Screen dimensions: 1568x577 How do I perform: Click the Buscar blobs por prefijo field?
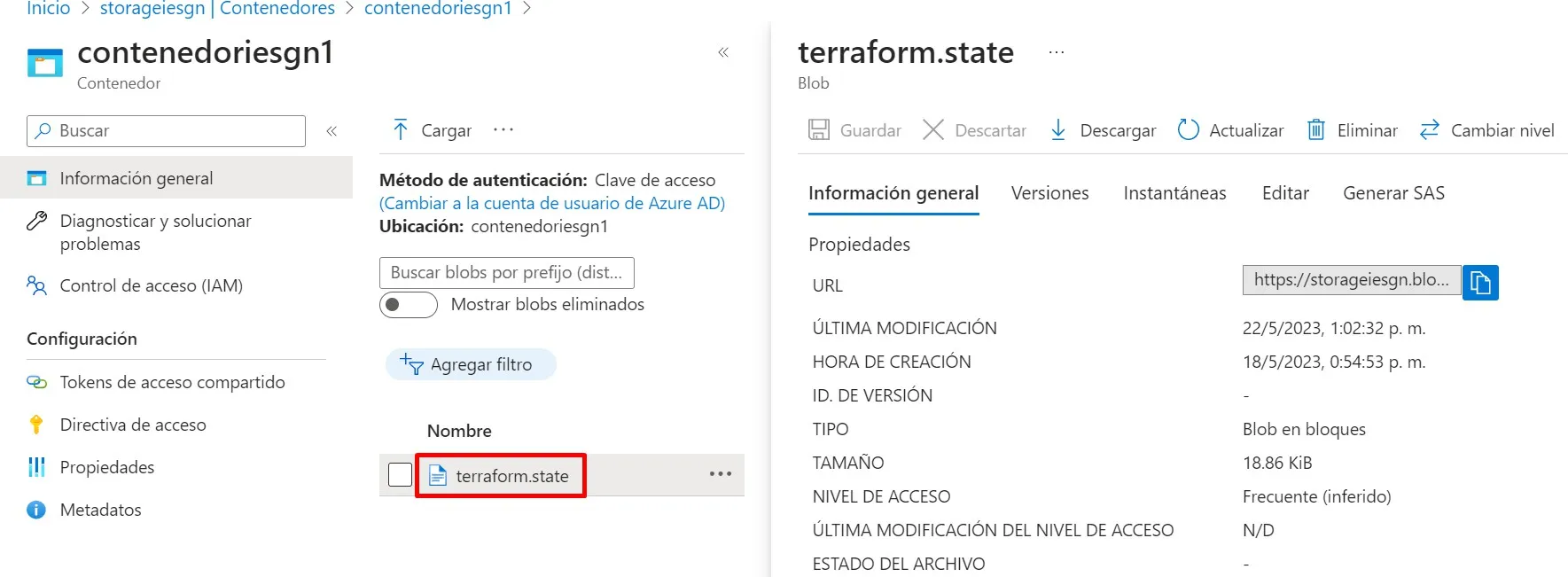click(506, 273)
